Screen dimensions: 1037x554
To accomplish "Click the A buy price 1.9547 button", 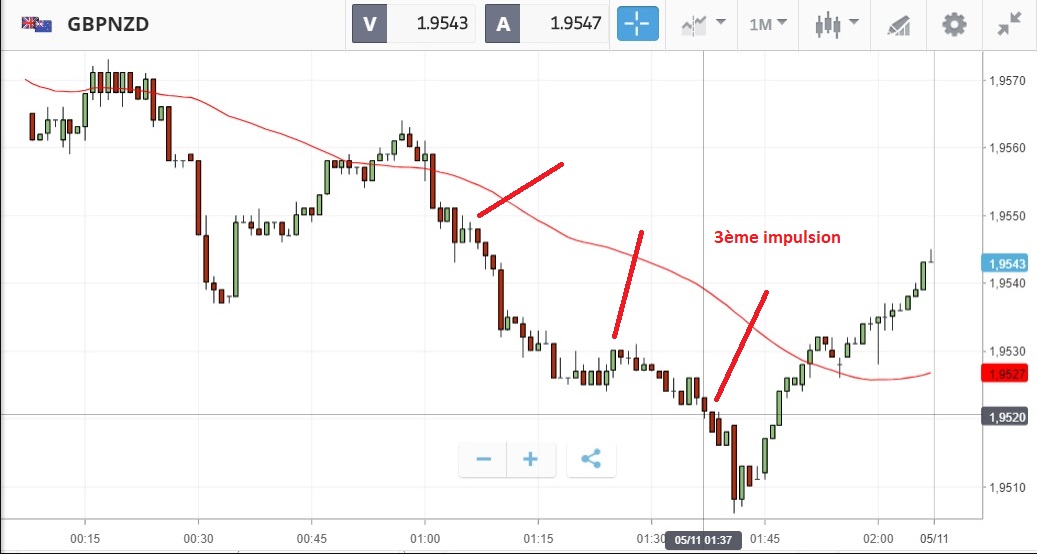I will pyautogui.click(x=546, y=24).
